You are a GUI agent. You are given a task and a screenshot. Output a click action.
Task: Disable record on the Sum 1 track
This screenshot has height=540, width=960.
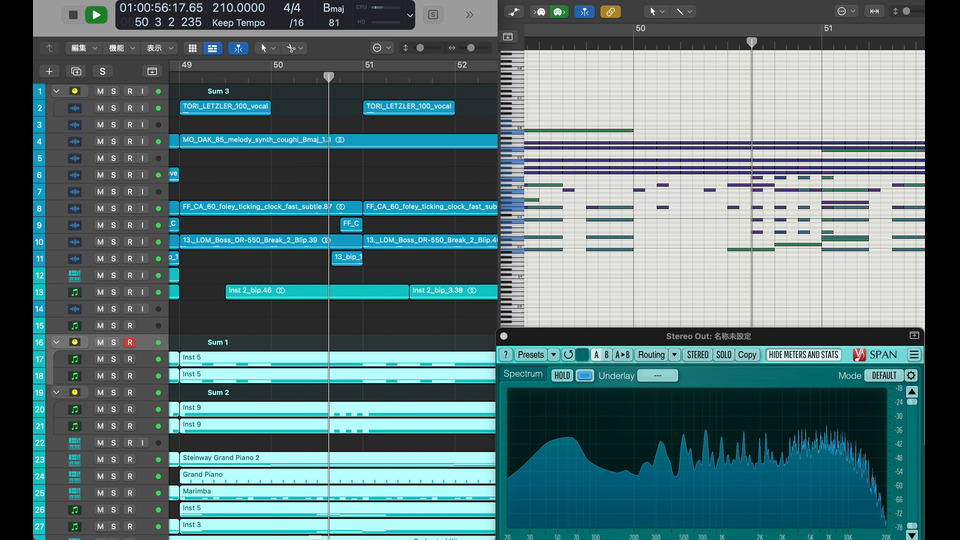129,342
